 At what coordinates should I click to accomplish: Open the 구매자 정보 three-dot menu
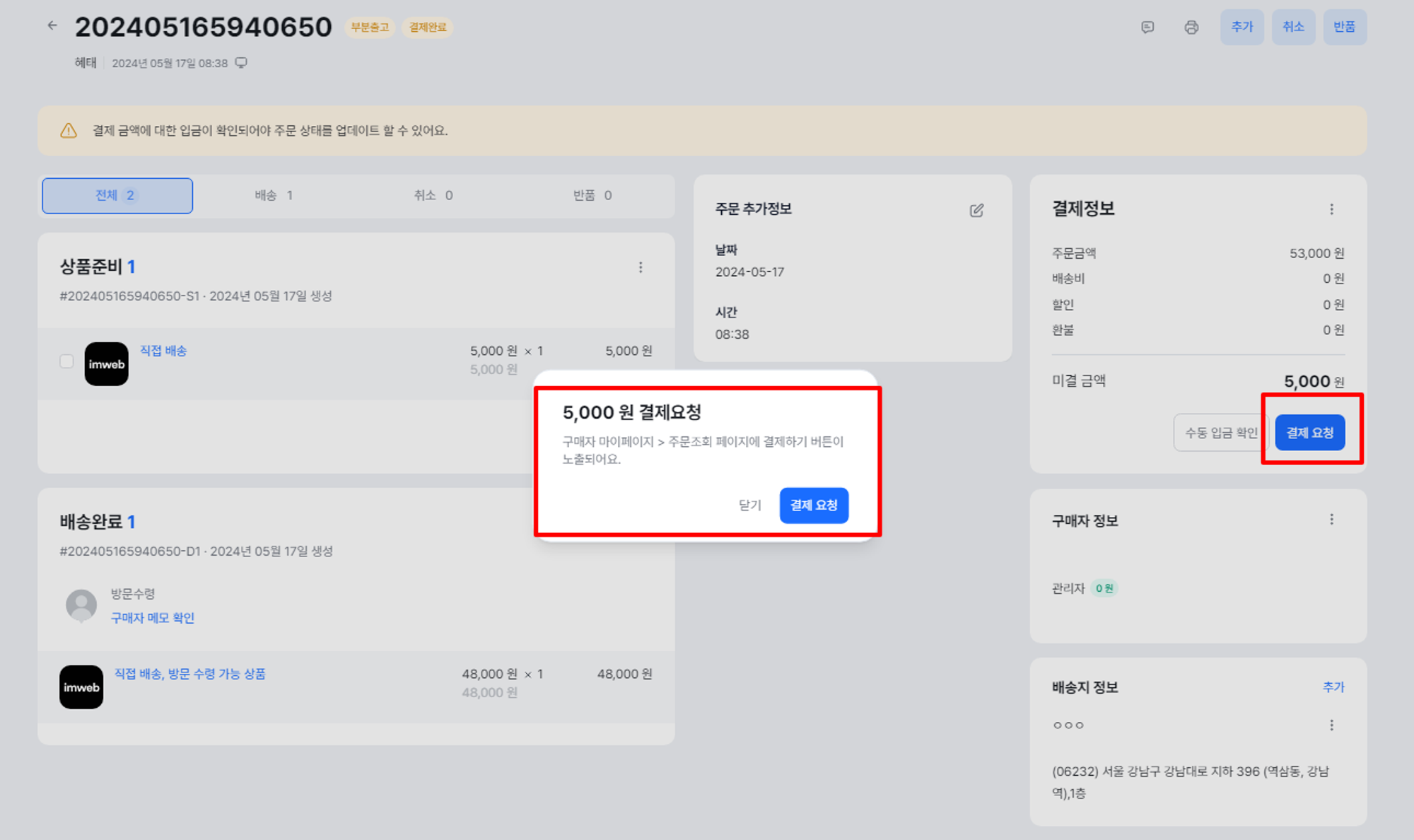pos(1331,520)
